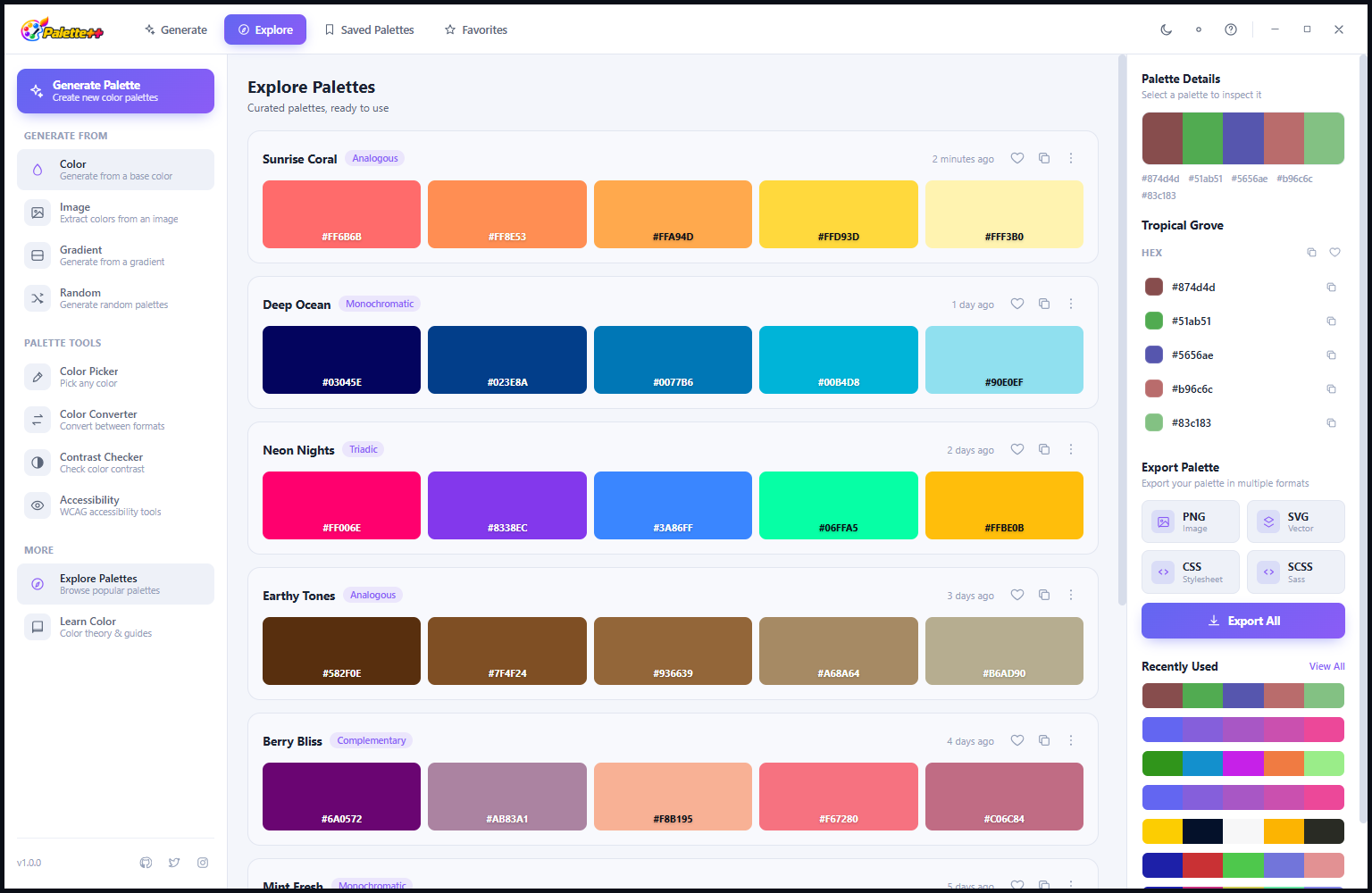Open the Instagram link in footer
This screenshot has width=1372, height=893.
pyautogui.click(x=203, y=863)
